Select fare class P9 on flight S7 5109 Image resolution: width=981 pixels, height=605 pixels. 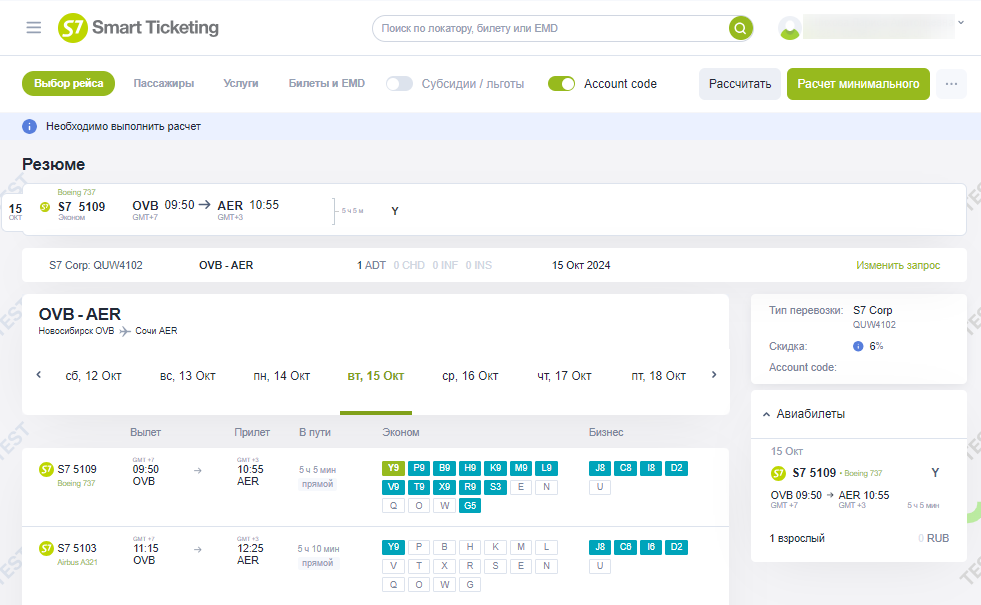coord(419,468)
